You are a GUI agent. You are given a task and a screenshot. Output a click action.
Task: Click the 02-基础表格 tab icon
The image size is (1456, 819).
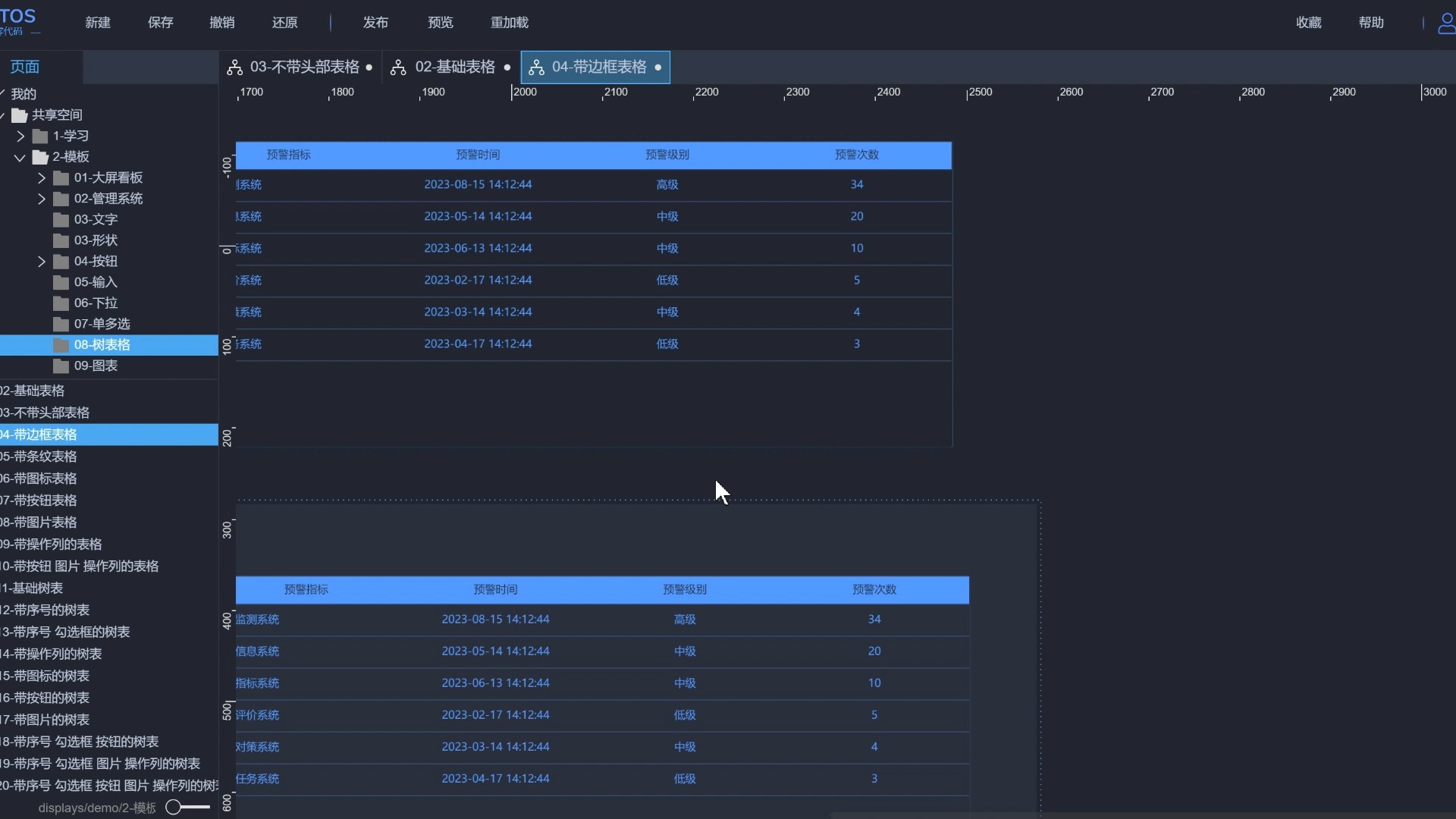[398, 67]
